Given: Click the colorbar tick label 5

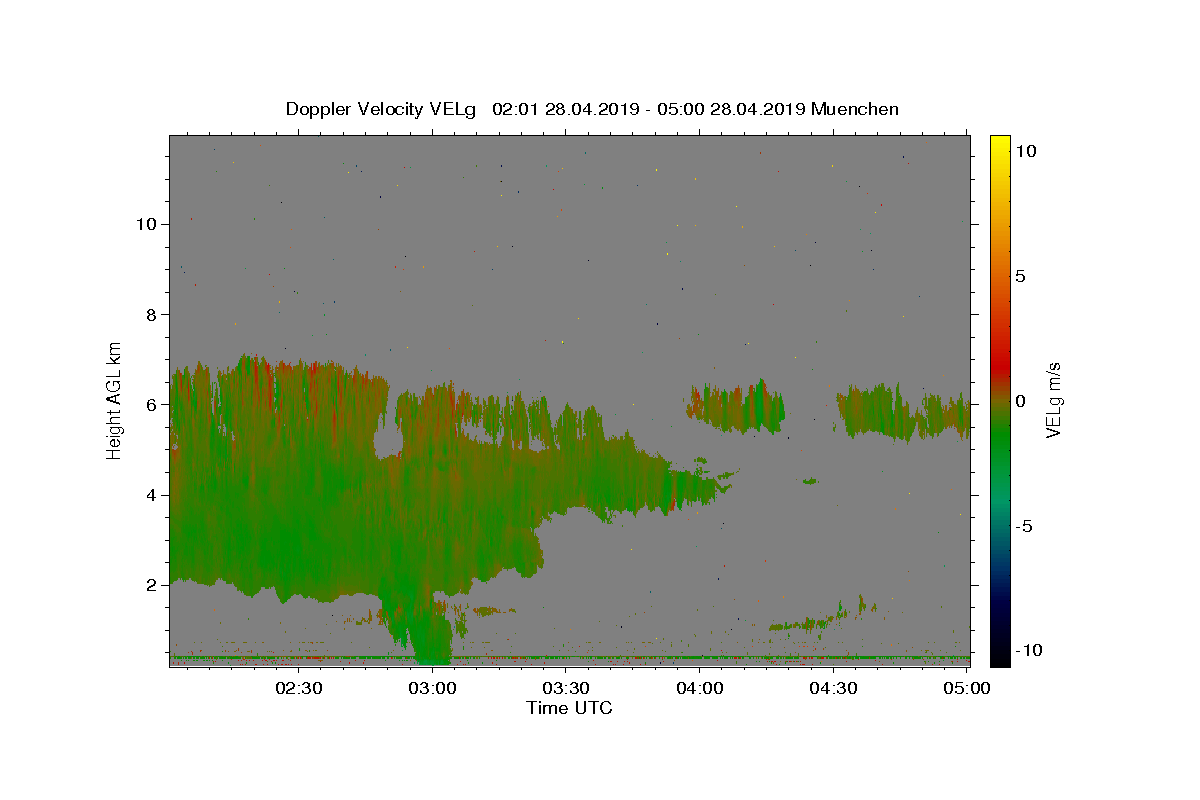Looking at the screenshot, I should 1020,276.
